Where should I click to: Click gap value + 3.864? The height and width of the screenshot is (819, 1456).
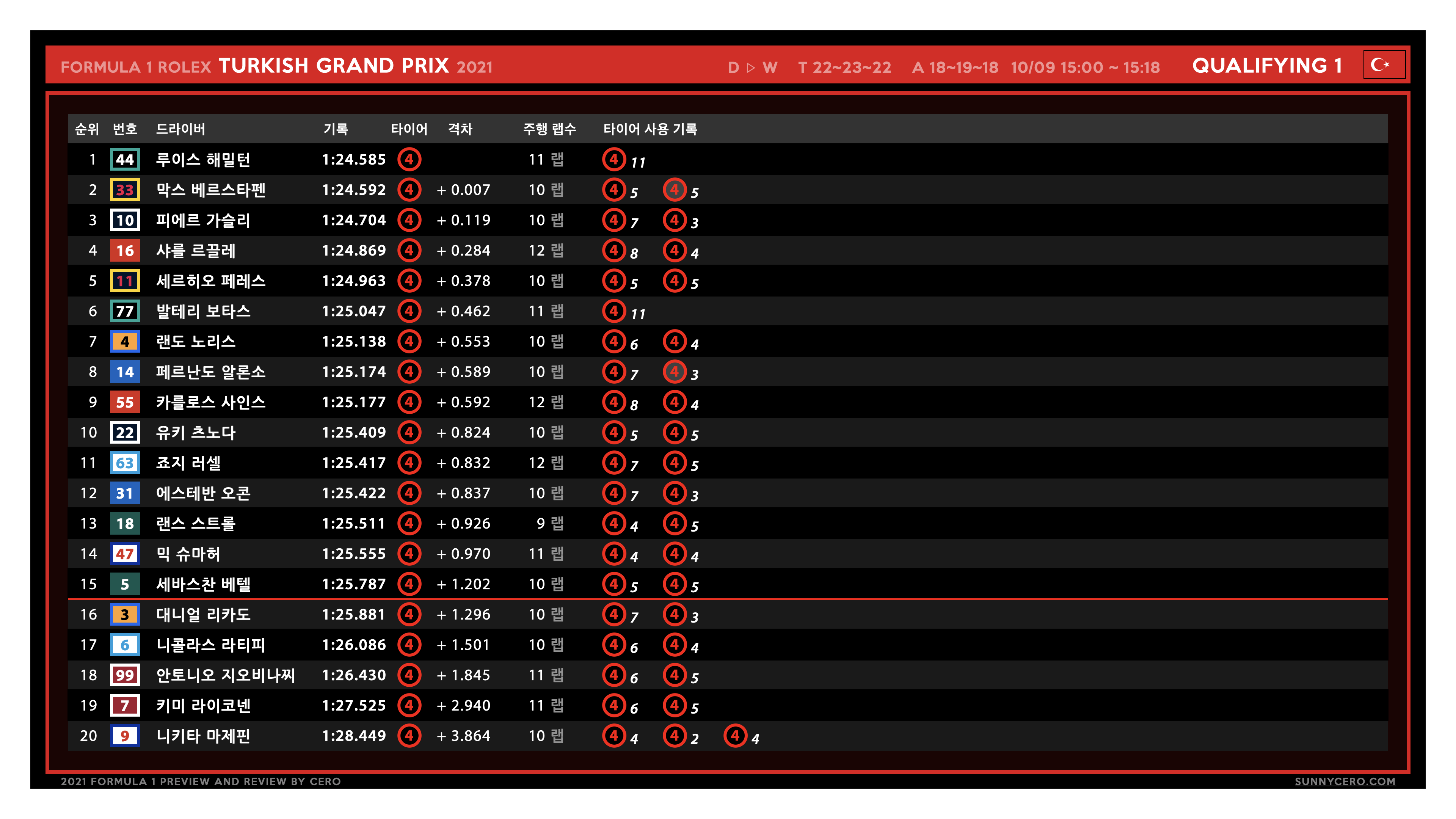coord(463,736)
